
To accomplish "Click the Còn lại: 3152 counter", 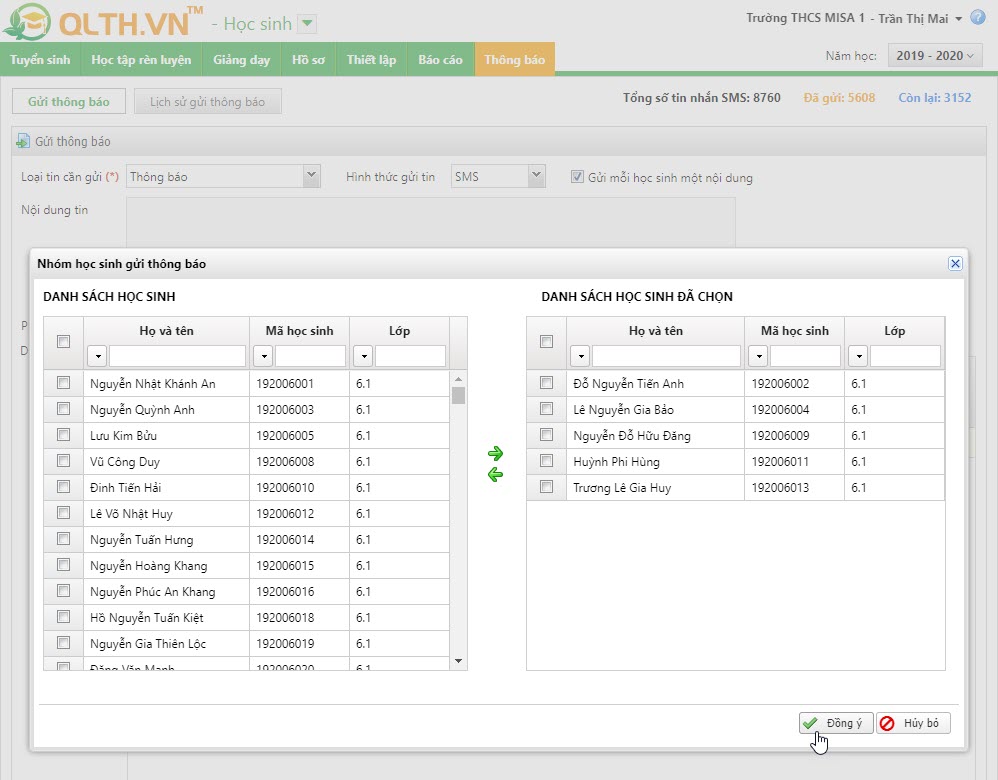I will pyautogui.click(x=934, y=97).
